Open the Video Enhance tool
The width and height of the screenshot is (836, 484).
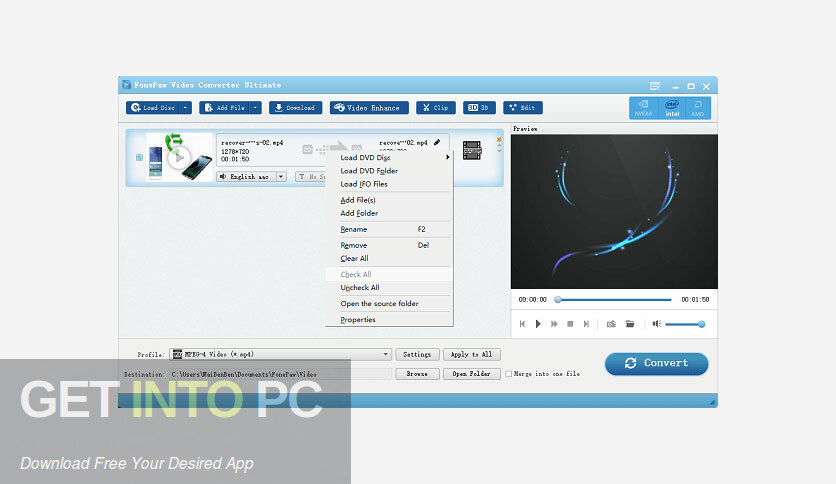tap(369, 108)
